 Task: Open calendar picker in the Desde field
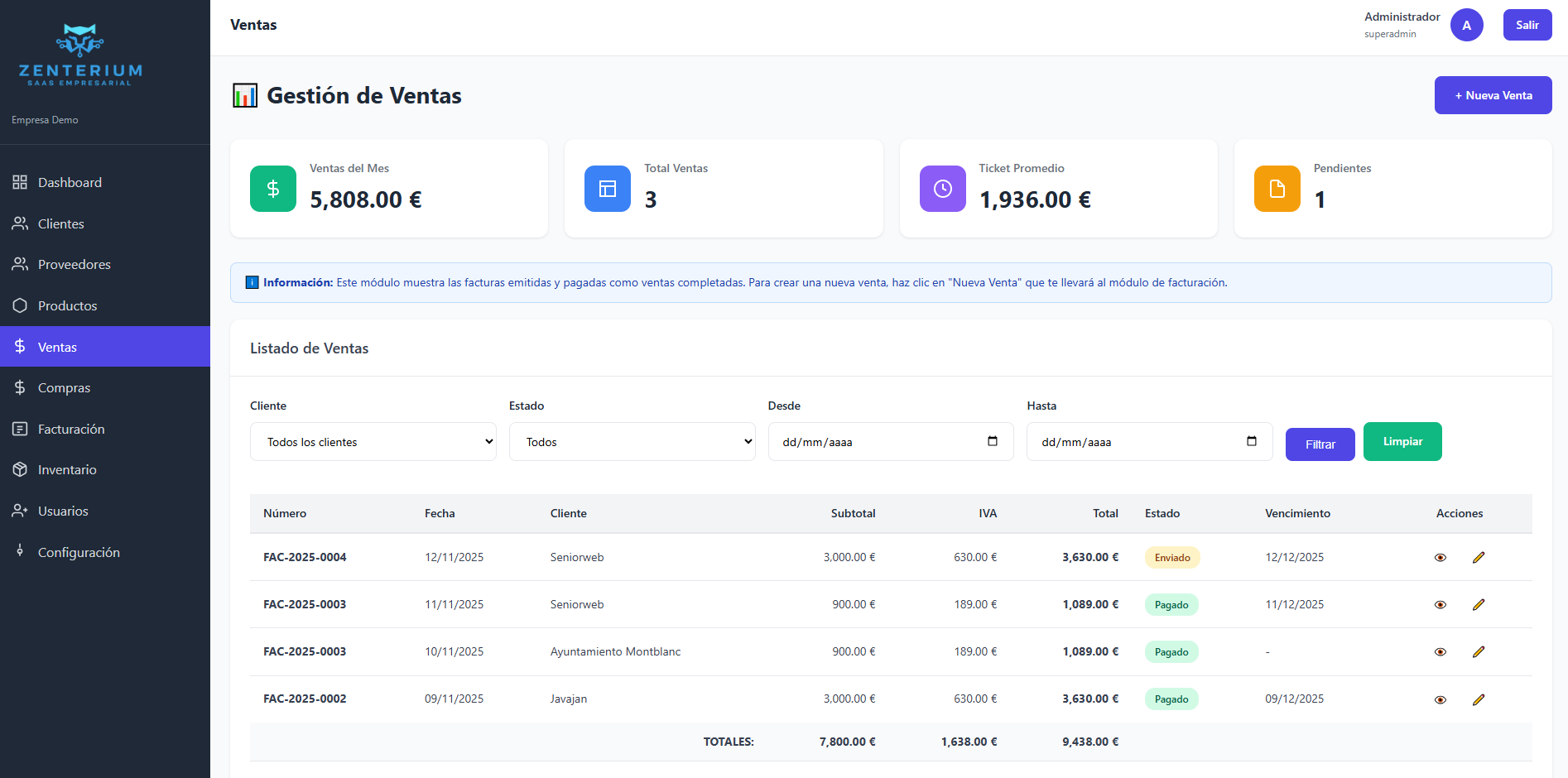tap(992, 441)
